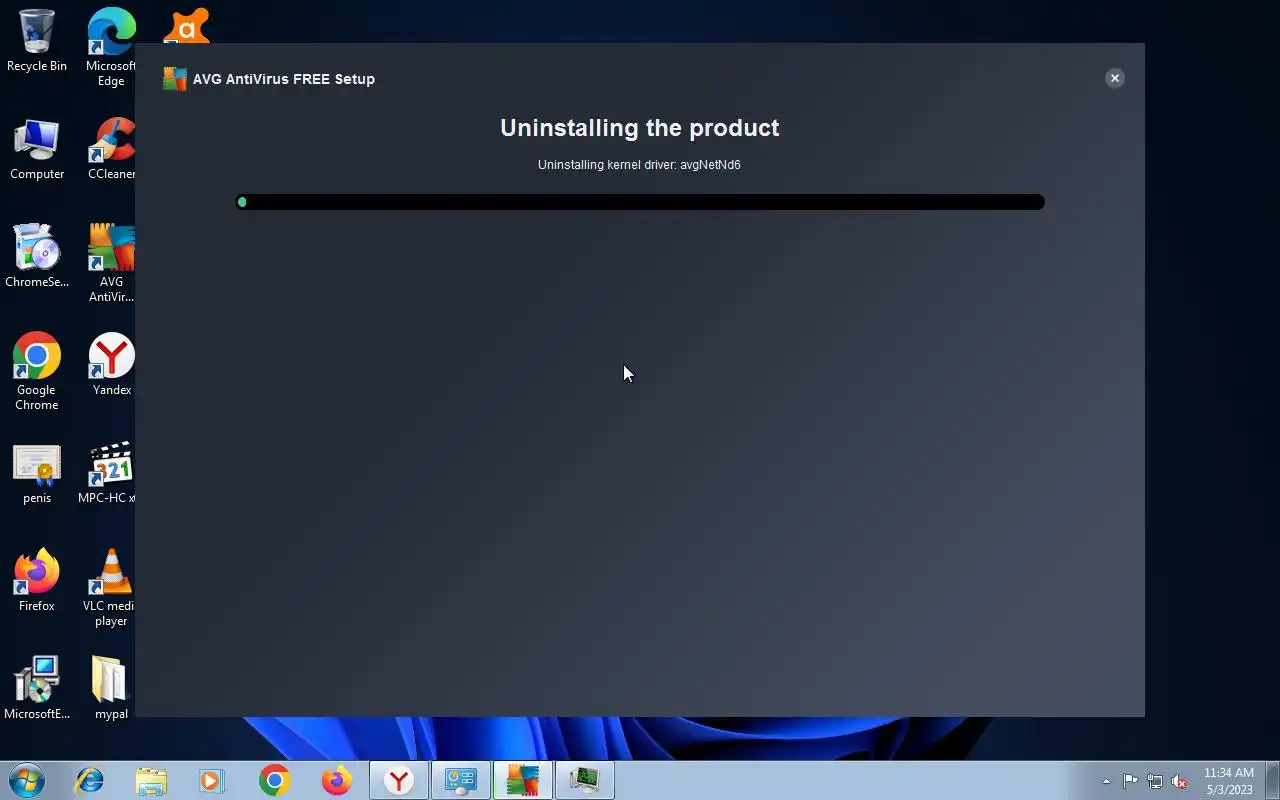Open Recycle Bin desktop icon
1280x800 pixels.
point(37,40)
